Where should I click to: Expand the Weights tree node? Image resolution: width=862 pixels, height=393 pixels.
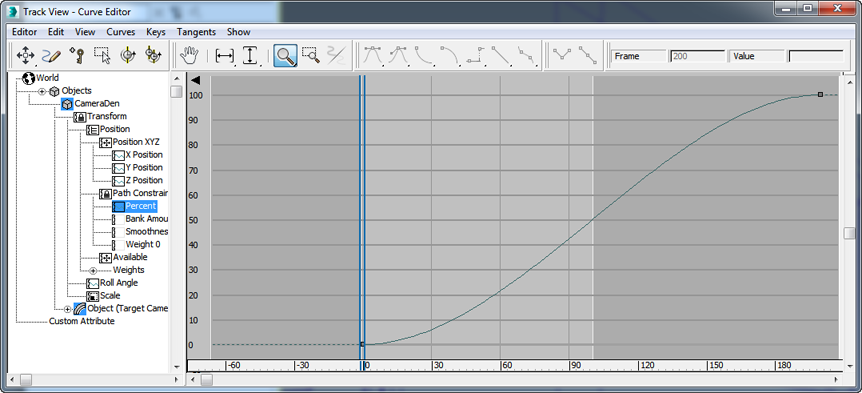coord(93,270)
